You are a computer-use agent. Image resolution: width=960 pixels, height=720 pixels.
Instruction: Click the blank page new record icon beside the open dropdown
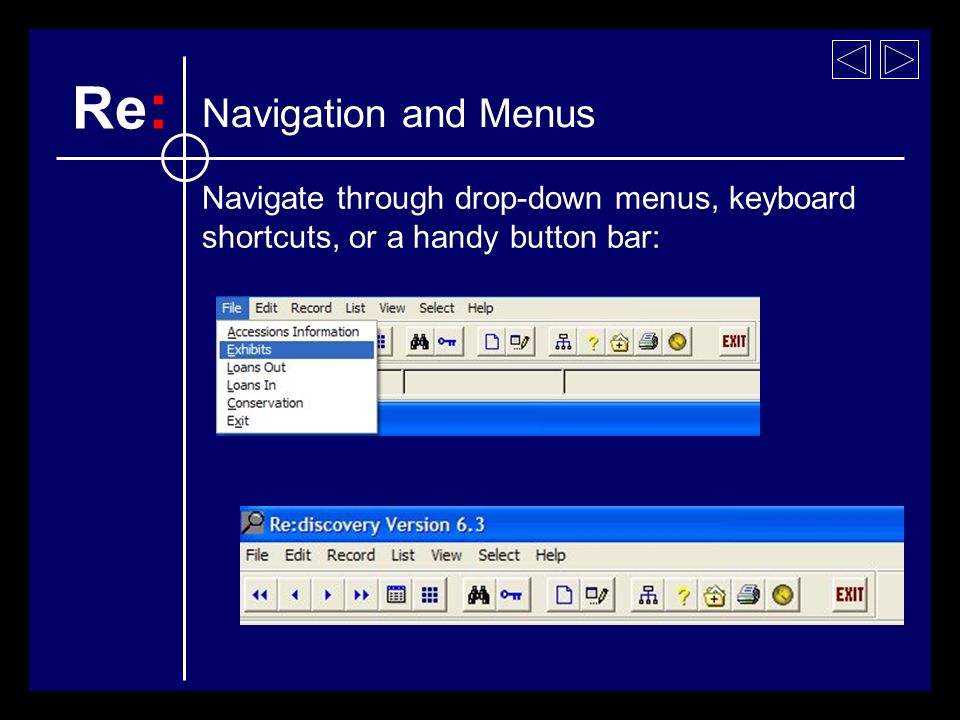click(491, 342)
